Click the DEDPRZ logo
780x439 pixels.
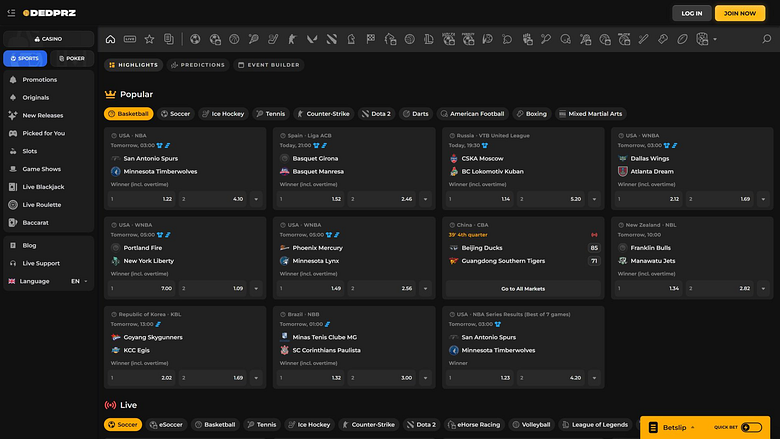pyautogui.click(x=50, y=13)
